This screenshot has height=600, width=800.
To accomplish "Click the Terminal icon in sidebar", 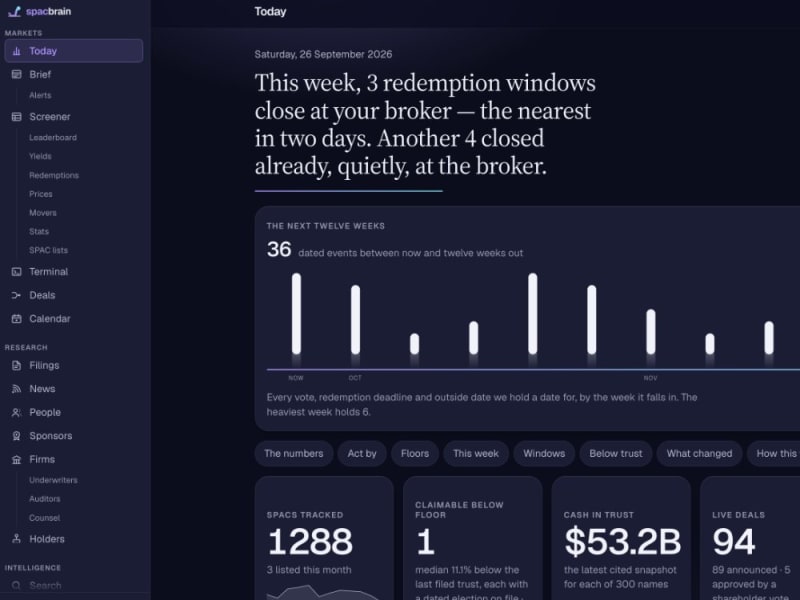I will coord(16,272).
